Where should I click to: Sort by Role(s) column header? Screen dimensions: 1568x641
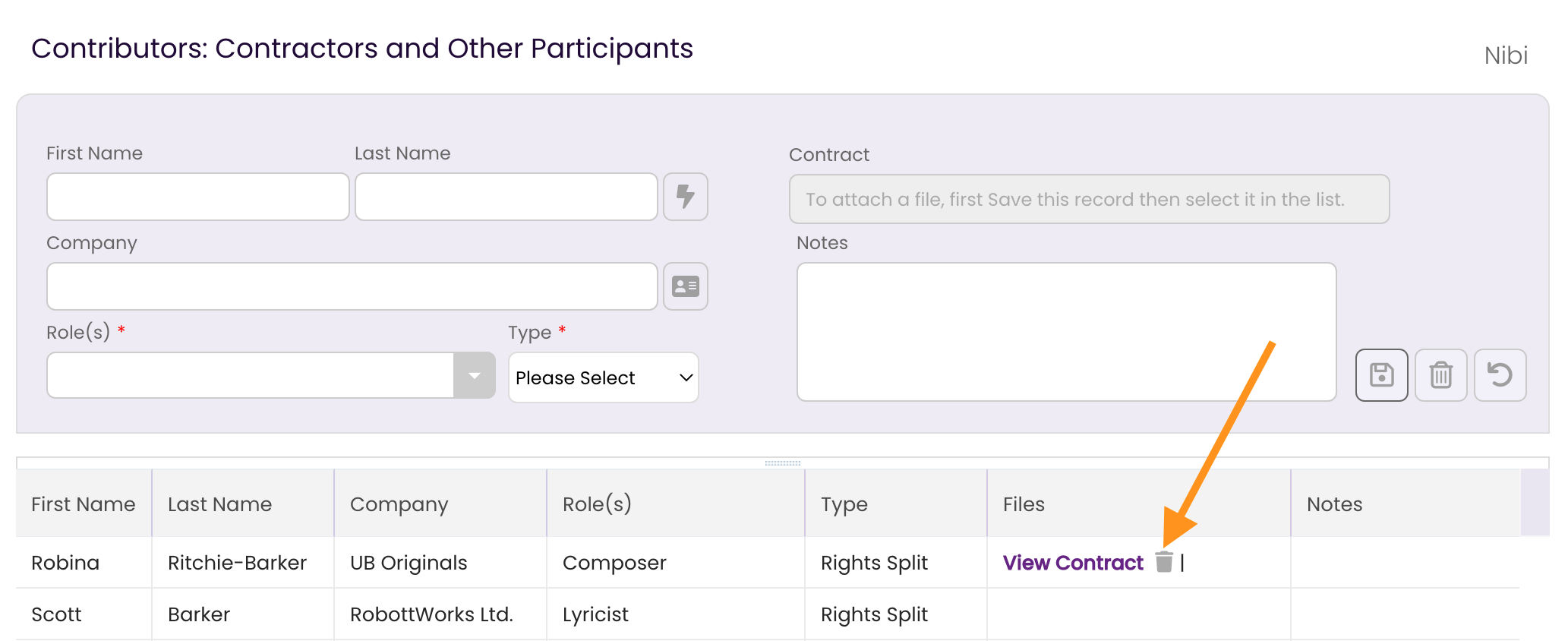pyautogui.click(x=676, y=504)
